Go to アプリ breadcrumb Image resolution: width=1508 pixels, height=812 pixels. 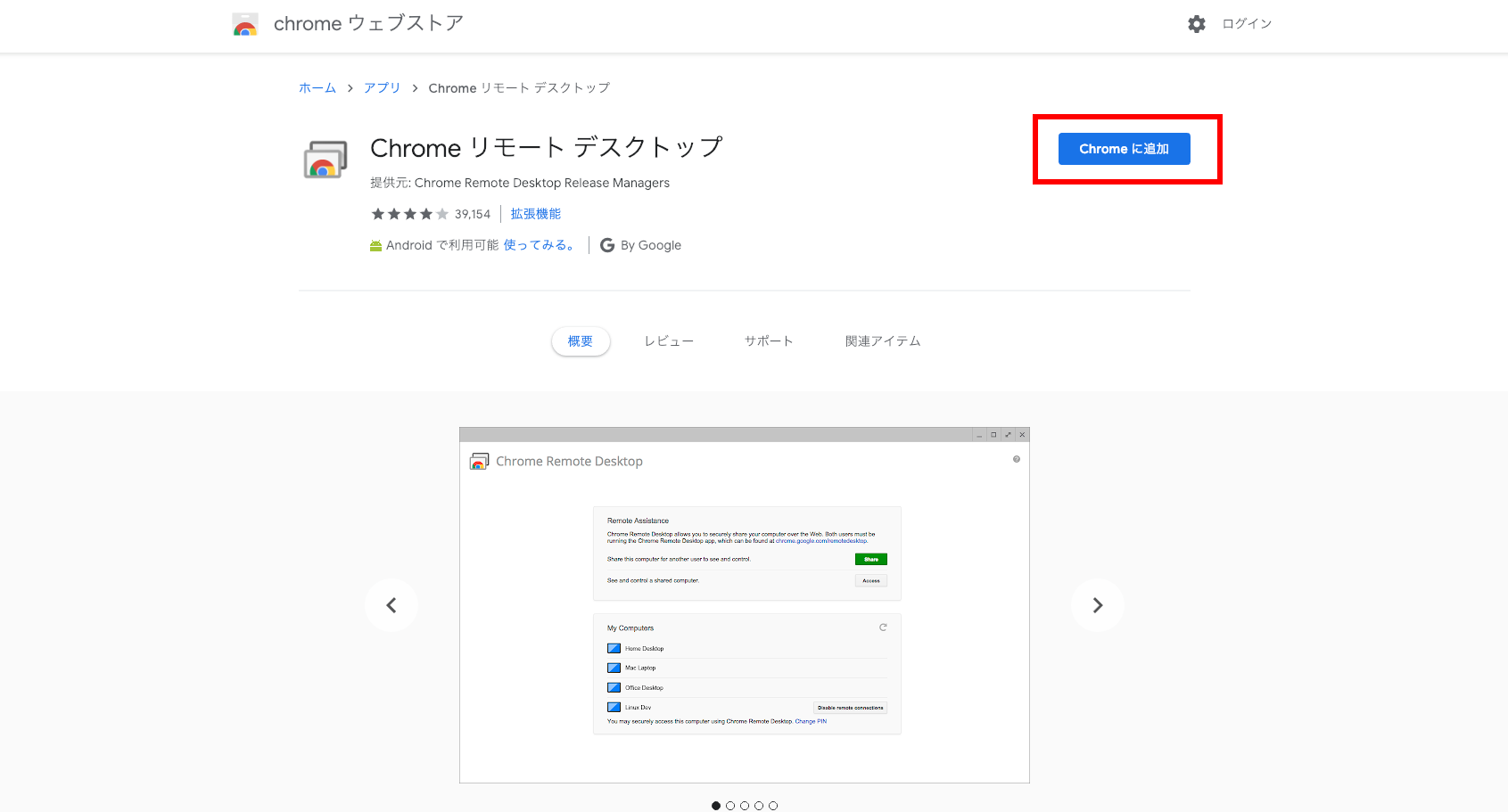(382, 87)
